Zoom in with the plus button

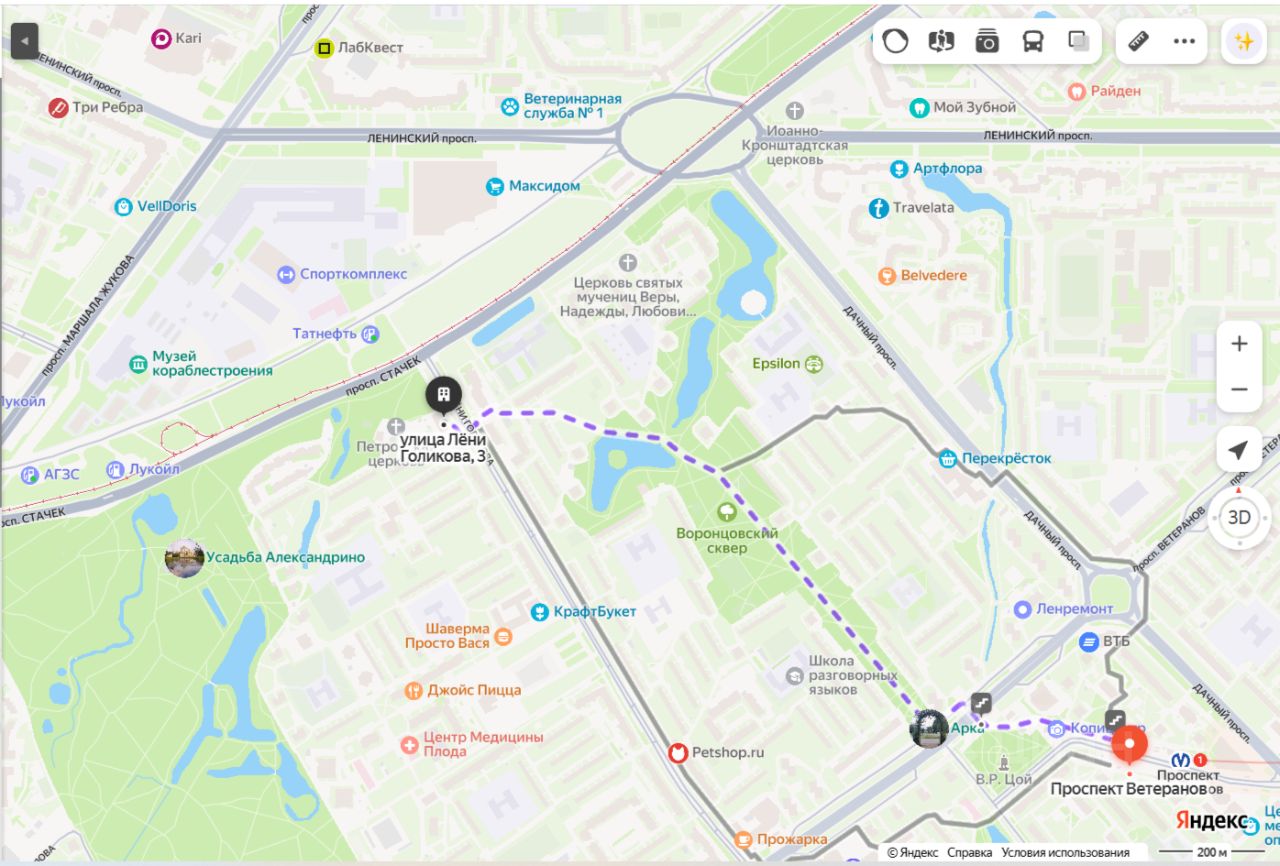1239,344
